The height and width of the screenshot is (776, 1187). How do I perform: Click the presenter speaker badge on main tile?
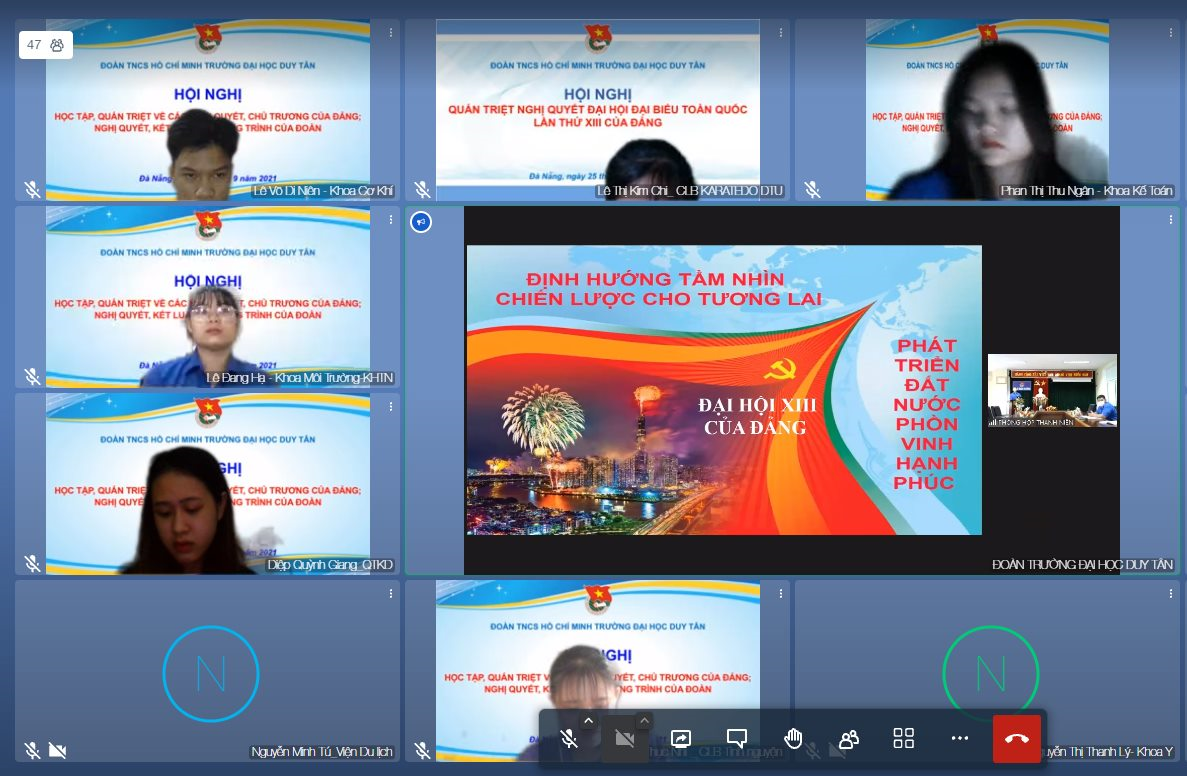(x=421, y=222)
